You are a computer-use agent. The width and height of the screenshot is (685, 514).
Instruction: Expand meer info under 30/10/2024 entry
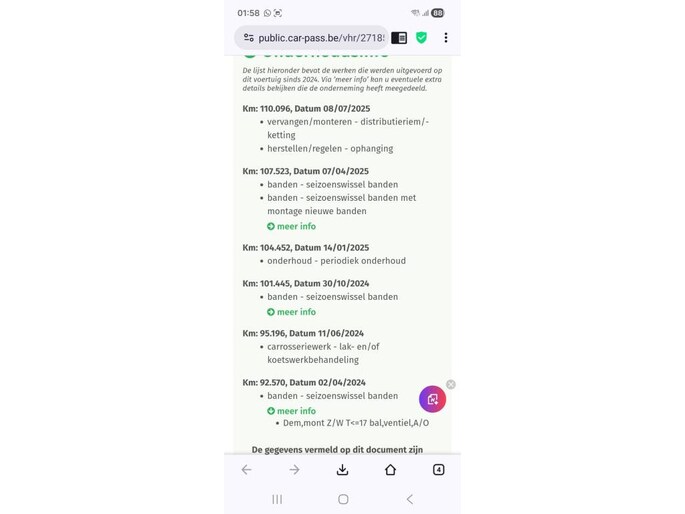pyautogui.click(x=291, y=312)
